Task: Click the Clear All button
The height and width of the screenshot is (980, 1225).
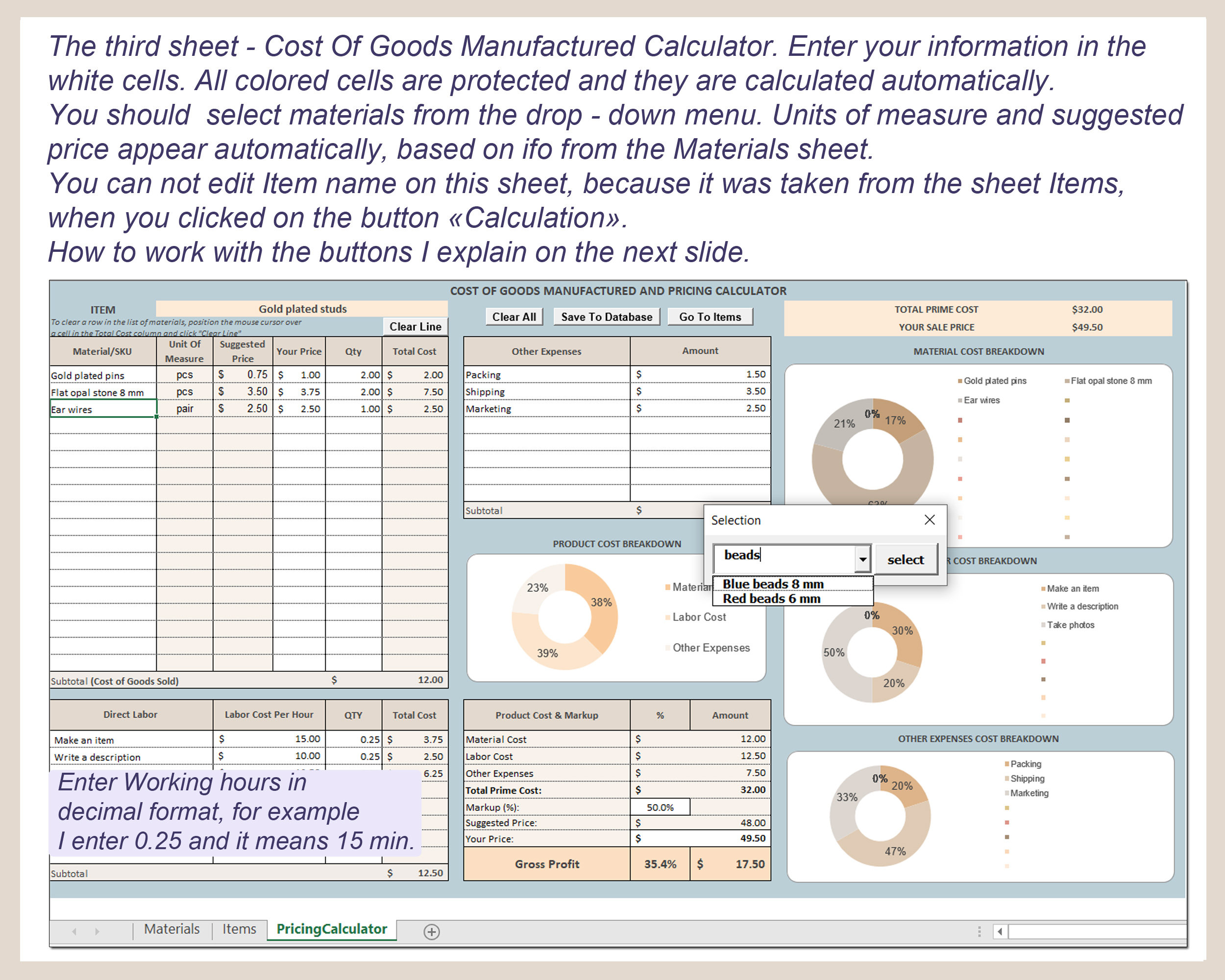Action: 514,317
